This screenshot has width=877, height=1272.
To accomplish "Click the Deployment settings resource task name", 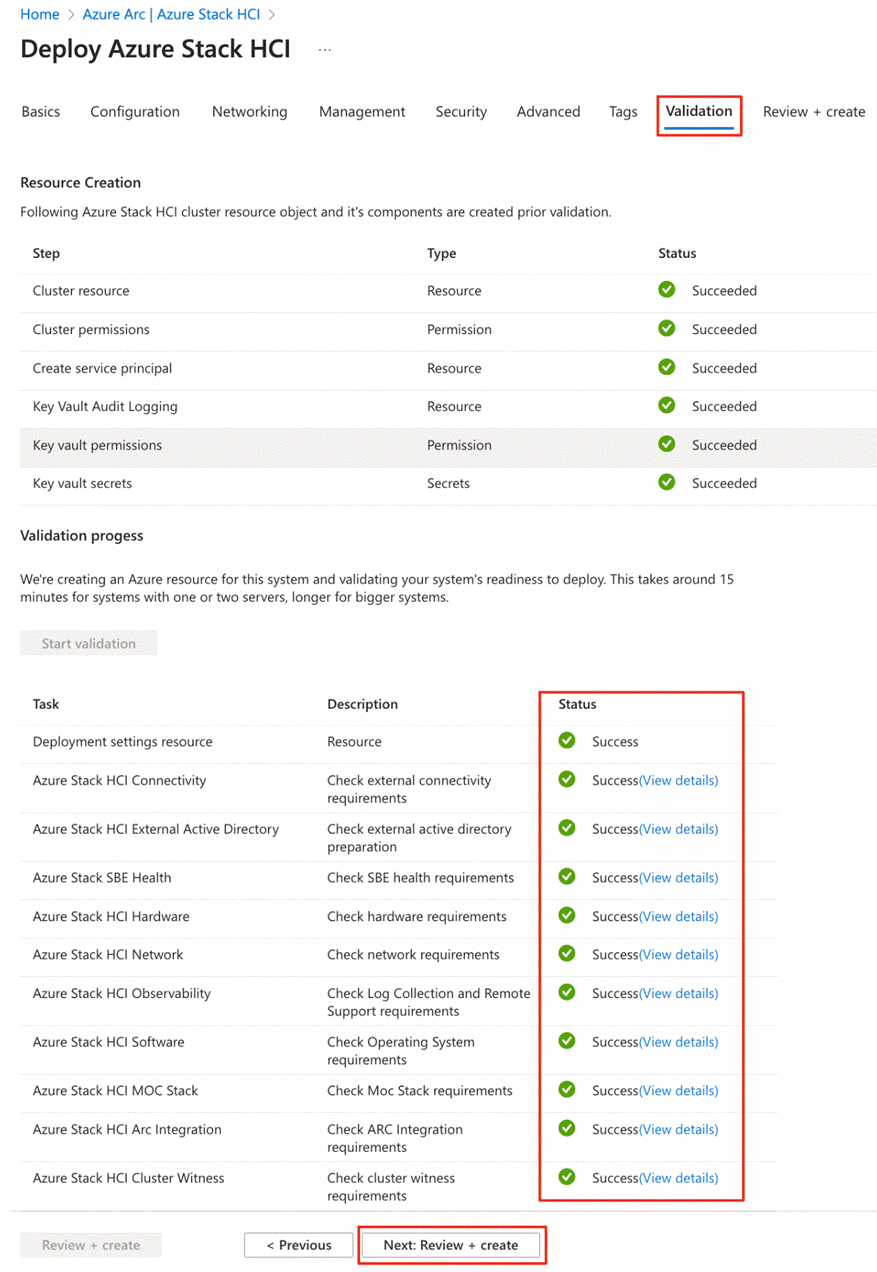I will point(122,742).
